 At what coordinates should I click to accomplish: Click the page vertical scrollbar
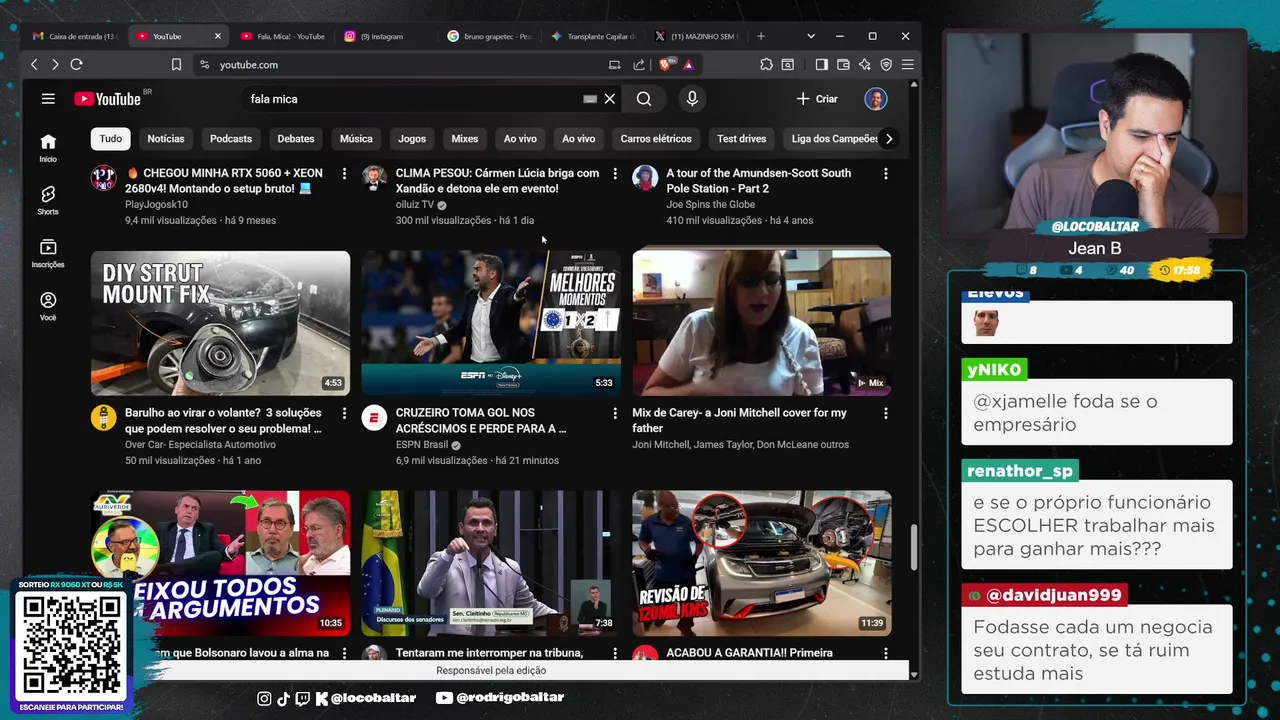tap(913, 548)
